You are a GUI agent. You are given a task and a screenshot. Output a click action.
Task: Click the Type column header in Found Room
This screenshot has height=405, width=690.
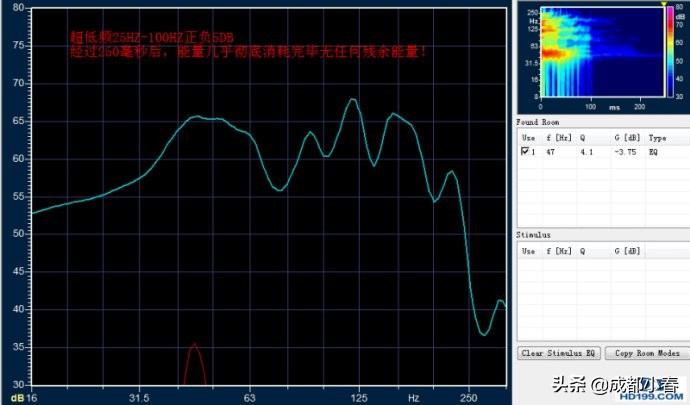657,137
